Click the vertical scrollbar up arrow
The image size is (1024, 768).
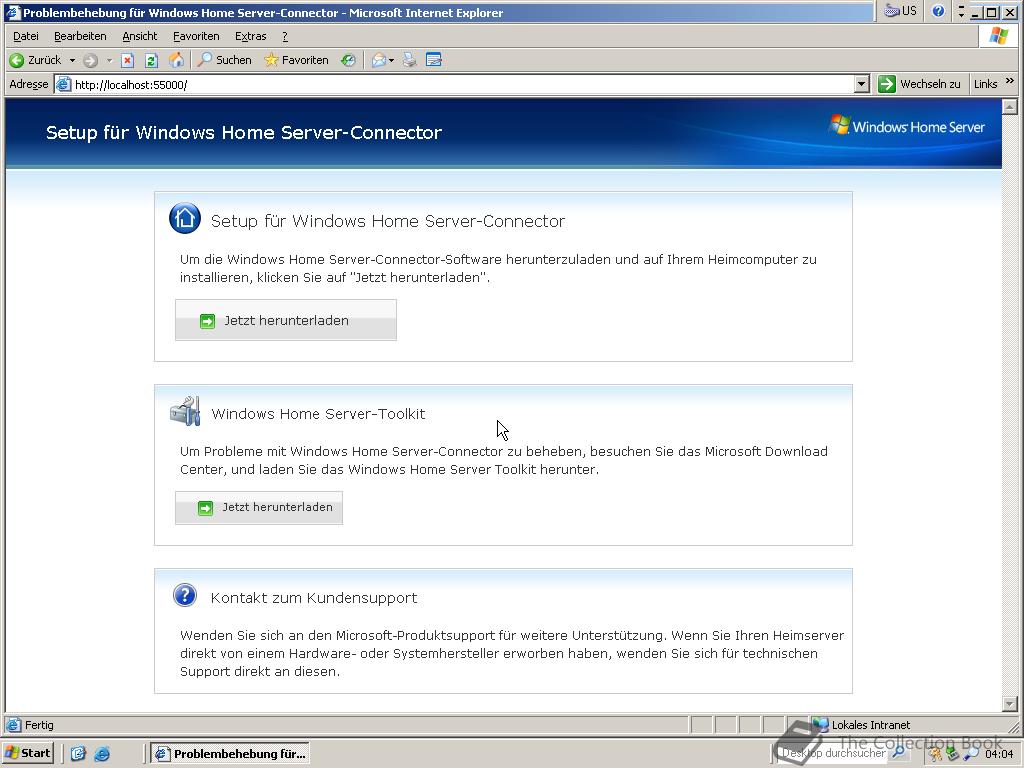pyautogui.click(x=1010, y=106)
